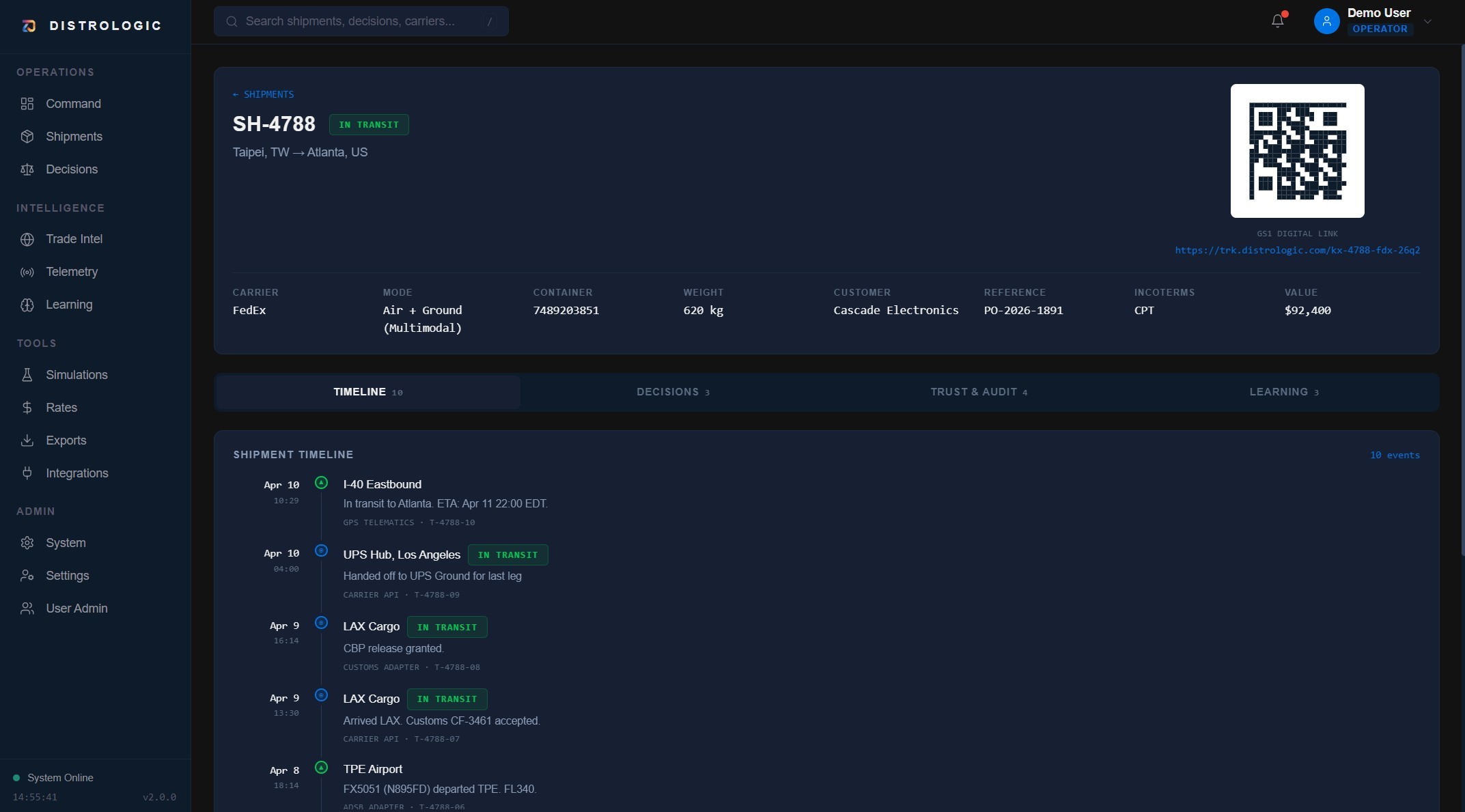Viewport: 1465px width, 812px height.
Task: Open Telemetry from sidebar
Action: [72, 272]
